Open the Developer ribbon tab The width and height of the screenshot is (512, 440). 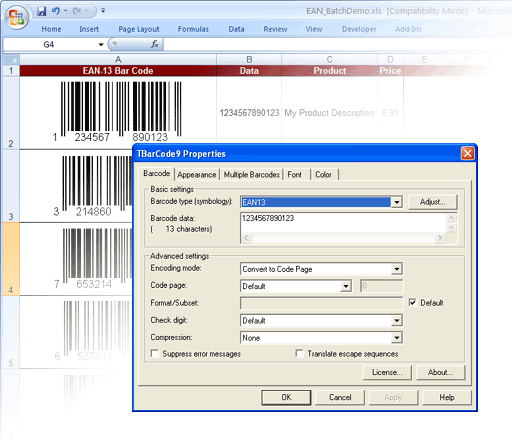click(x=359, y=29)
